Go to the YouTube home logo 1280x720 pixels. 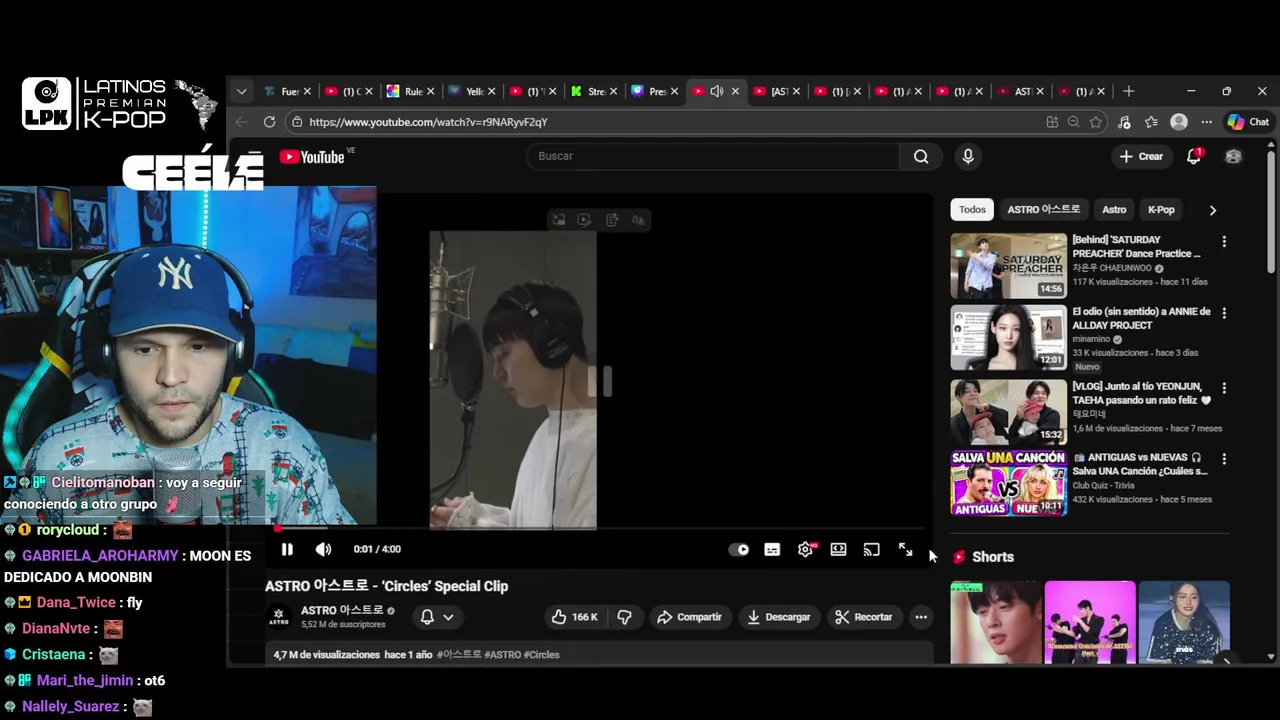(312, 156)
